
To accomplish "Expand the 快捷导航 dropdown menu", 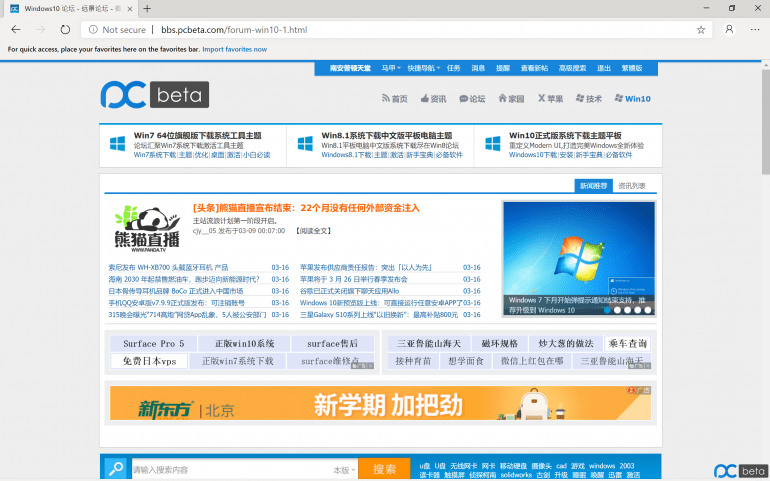I will pos(423,68).
